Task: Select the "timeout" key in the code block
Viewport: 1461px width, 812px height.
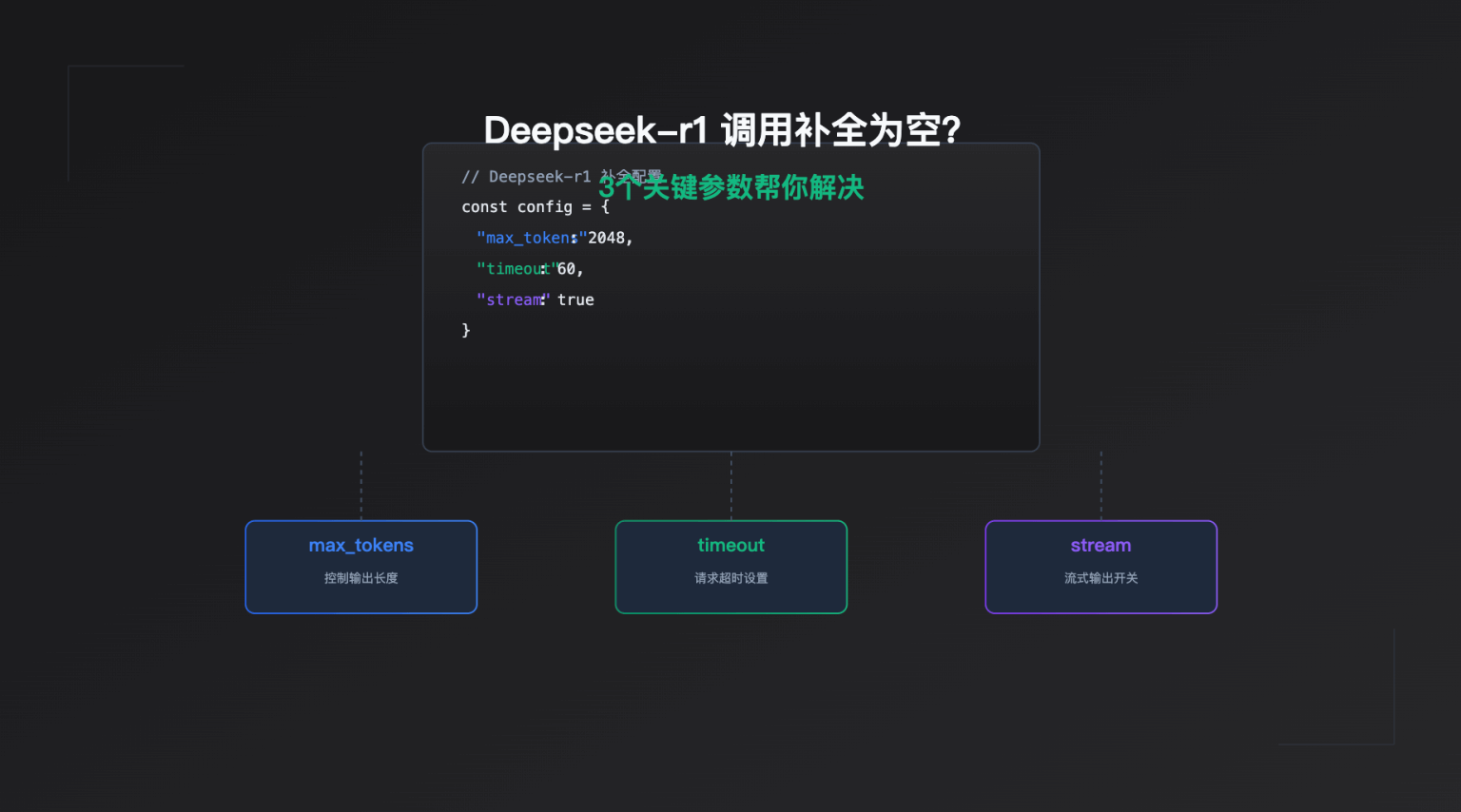Action: coord(514,269)
